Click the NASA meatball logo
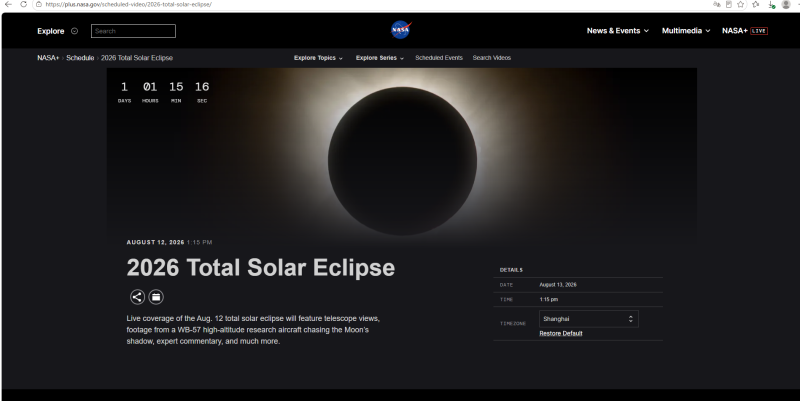 pyautogui.click(x=401, y=30)
